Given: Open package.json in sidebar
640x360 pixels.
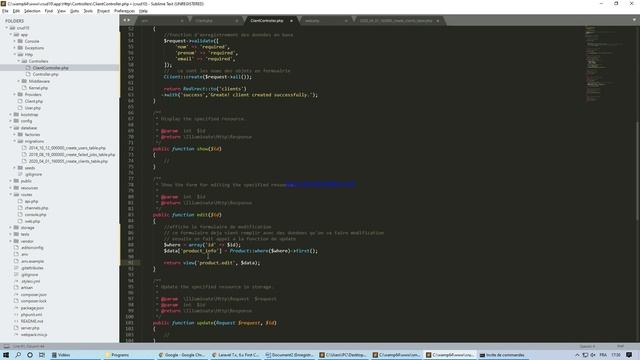Looking at the screenshot, I should [x=32, y=308].
